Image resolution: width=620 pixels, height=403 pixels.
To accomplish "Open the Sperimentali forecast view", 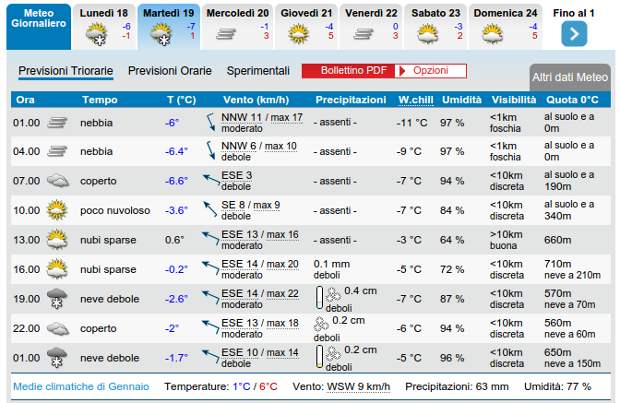I will click(x=258, y=72).
